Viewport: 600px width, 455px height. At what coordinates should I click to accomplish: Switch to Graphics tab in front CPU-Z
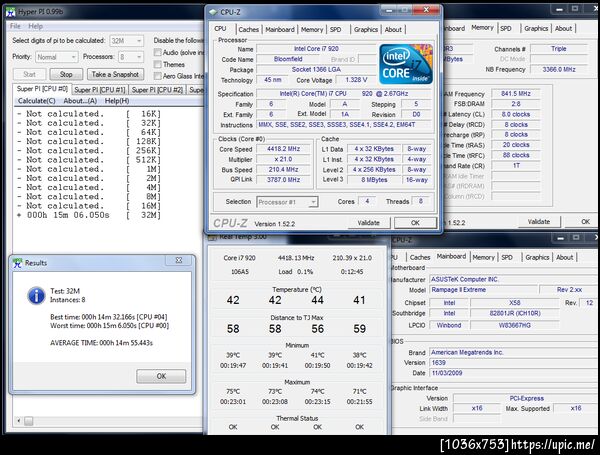(366, 29)
